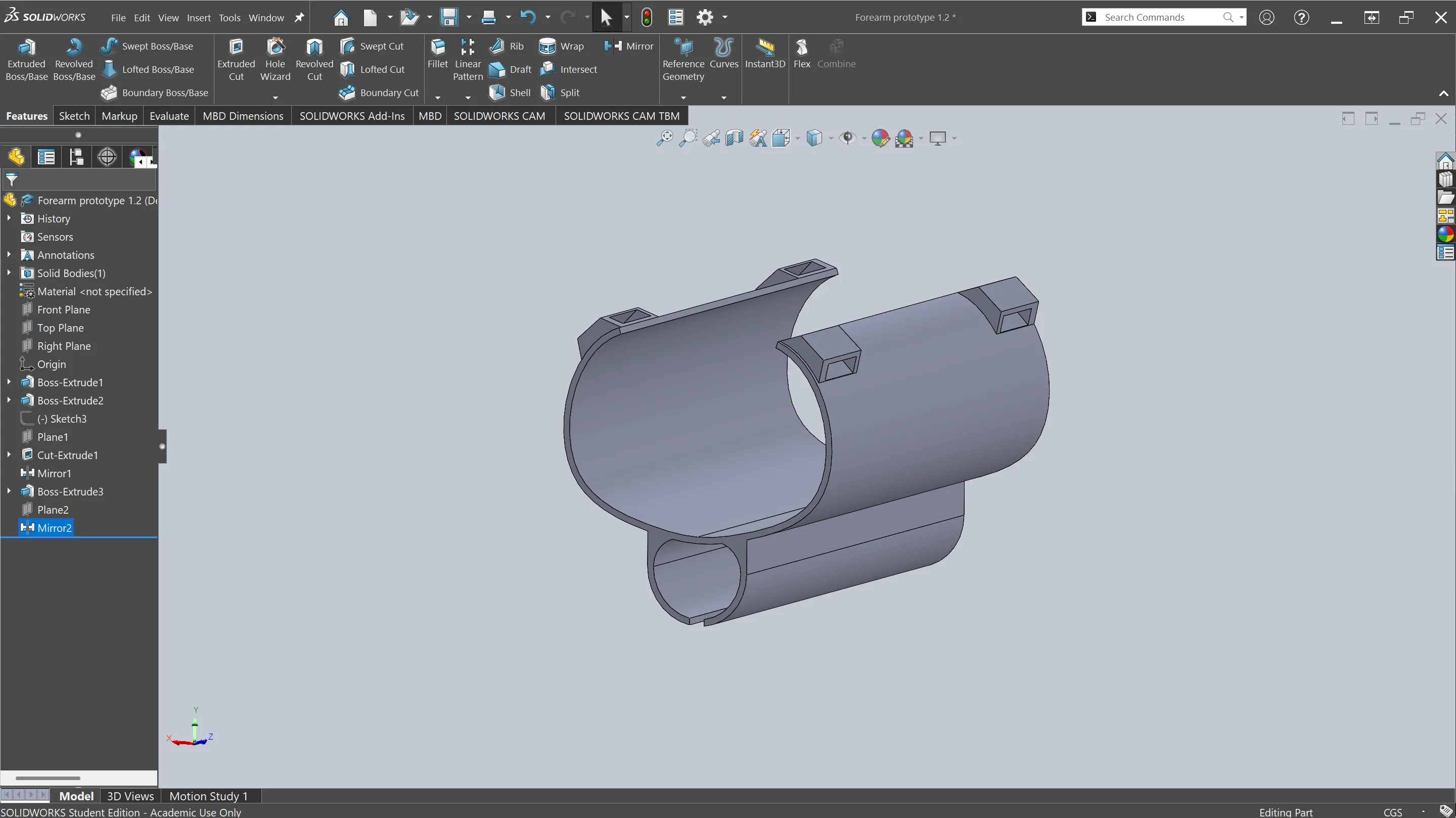This screenshot has height=818, width=1456.
Task: Click the Undo icon
Action: (527, 17)
